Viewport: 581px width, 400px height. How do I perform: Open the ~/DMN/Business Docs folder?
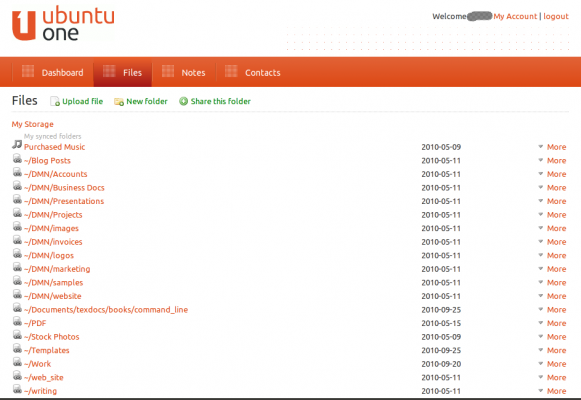tap(64, 188)
